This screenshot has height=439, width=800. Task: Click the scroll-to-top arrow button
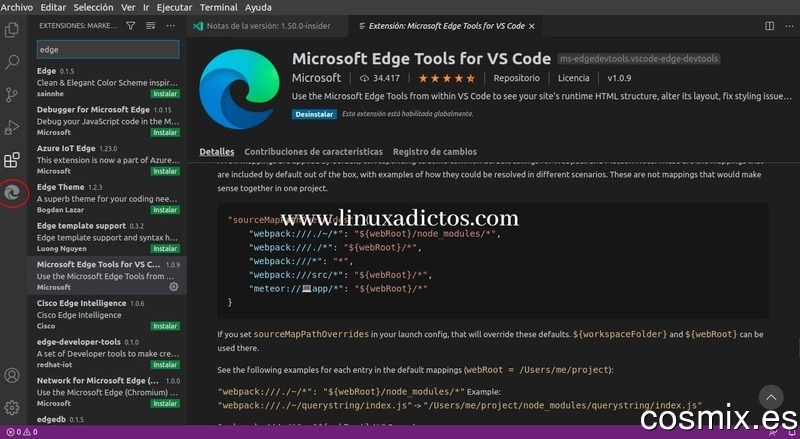[771, 397]
